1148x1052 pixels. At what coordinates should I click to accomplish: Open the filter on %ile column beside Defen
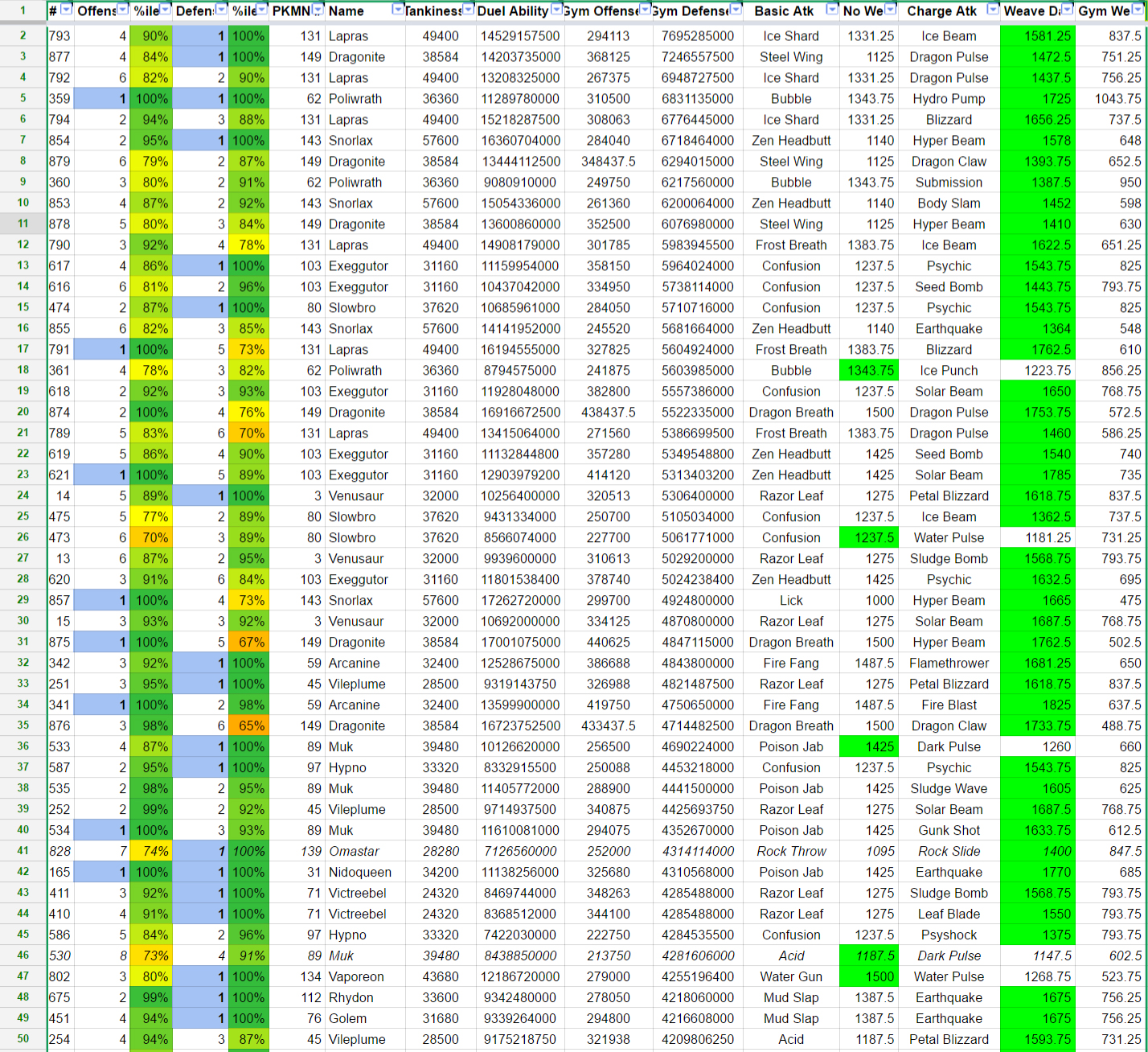point(262,10)
